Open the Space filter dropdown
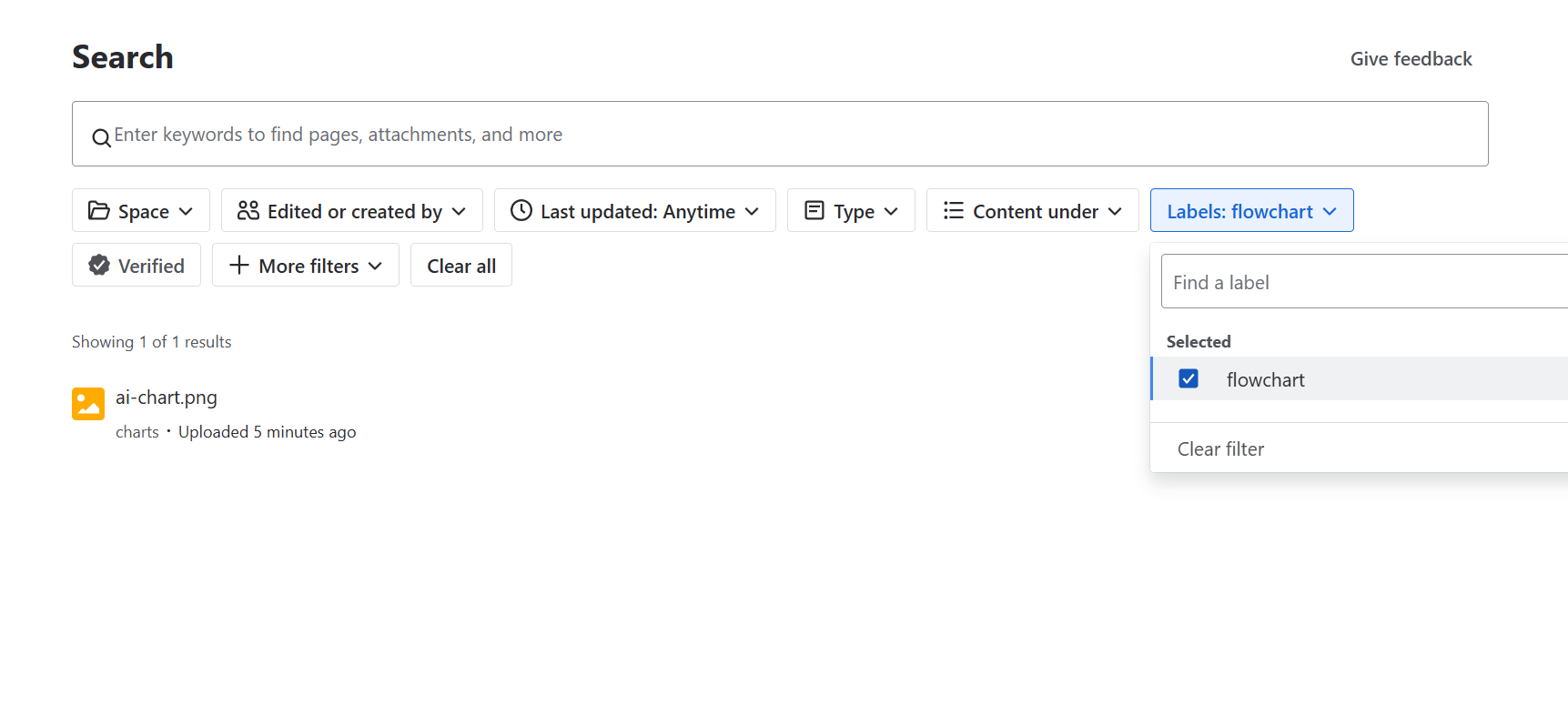 (141, 211)
